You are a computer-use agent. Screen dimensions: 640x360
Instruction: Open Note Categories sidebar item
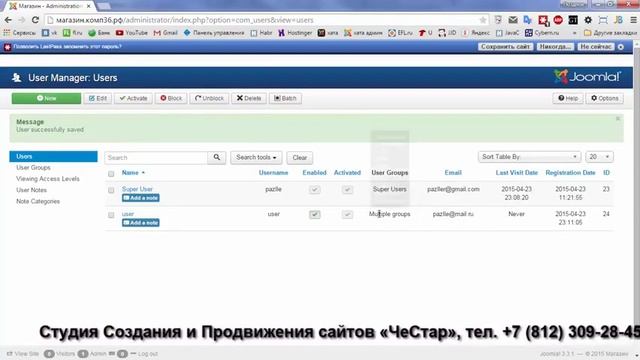click(38, 201)
